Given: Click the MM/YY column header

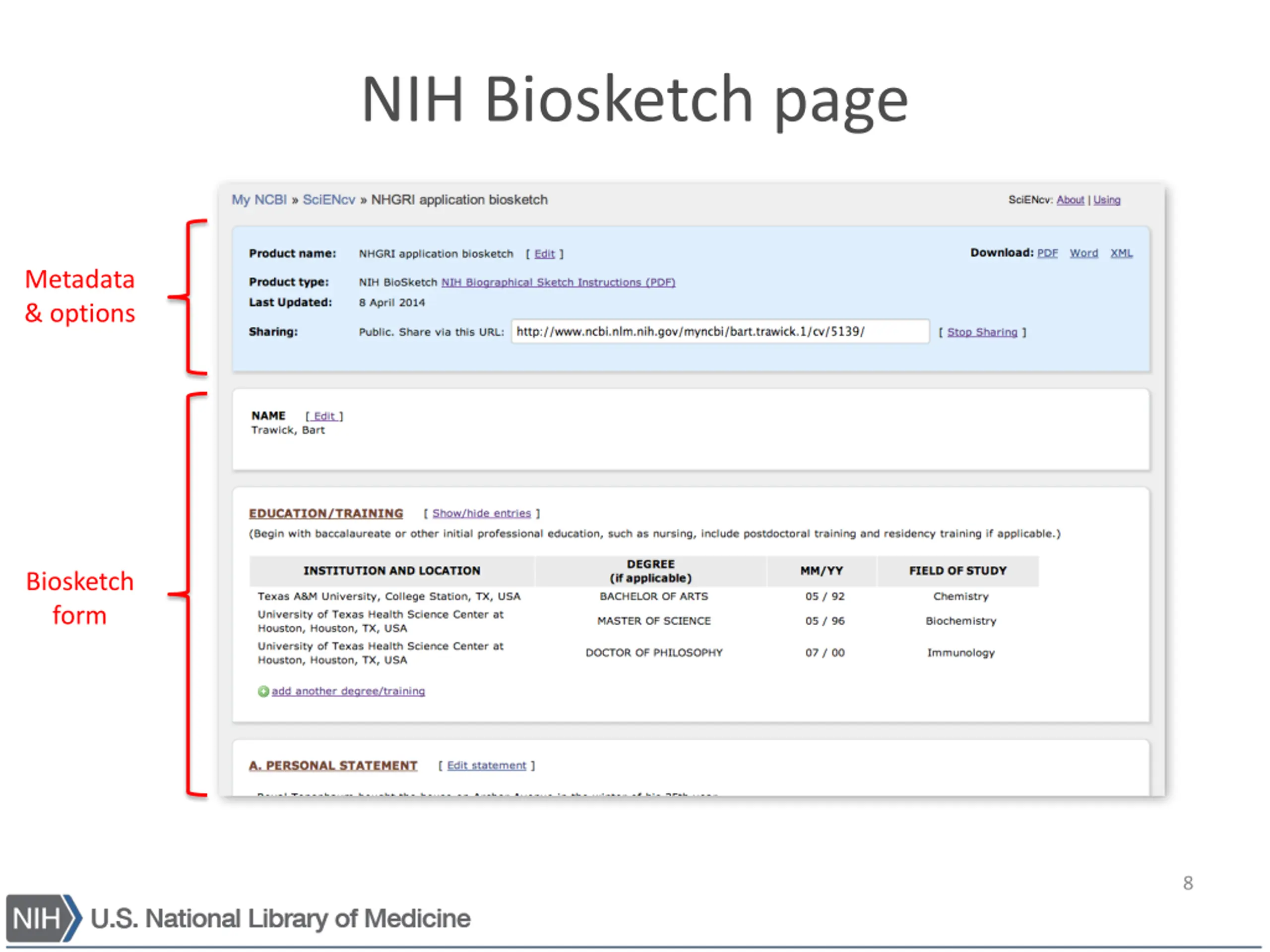Looking at the screenshot, I should [x=822, y=571].
